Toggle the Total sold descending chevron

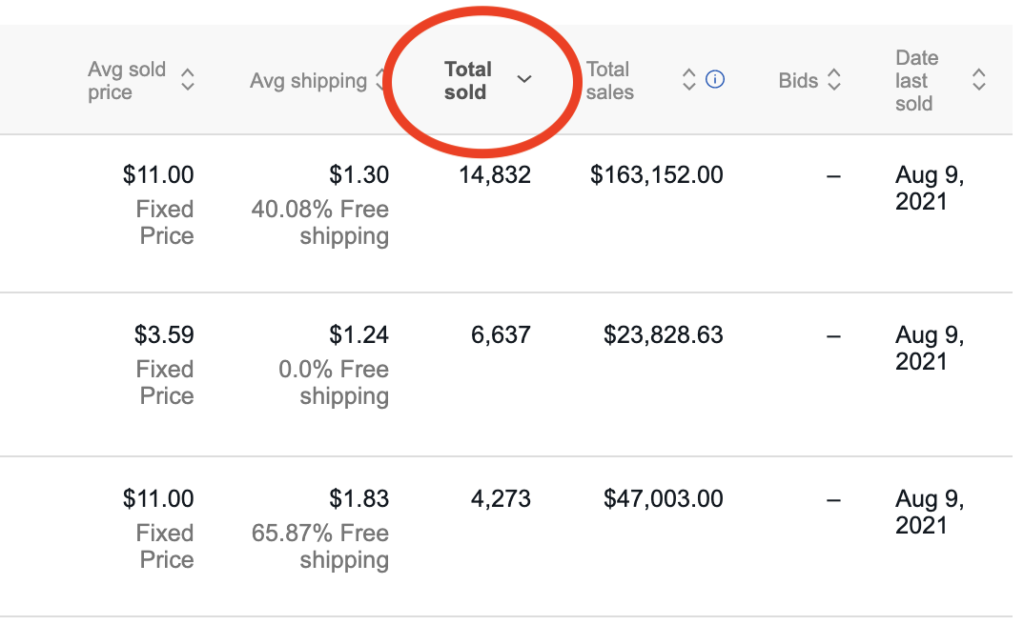pyautogui.click(x=524, y=80)
